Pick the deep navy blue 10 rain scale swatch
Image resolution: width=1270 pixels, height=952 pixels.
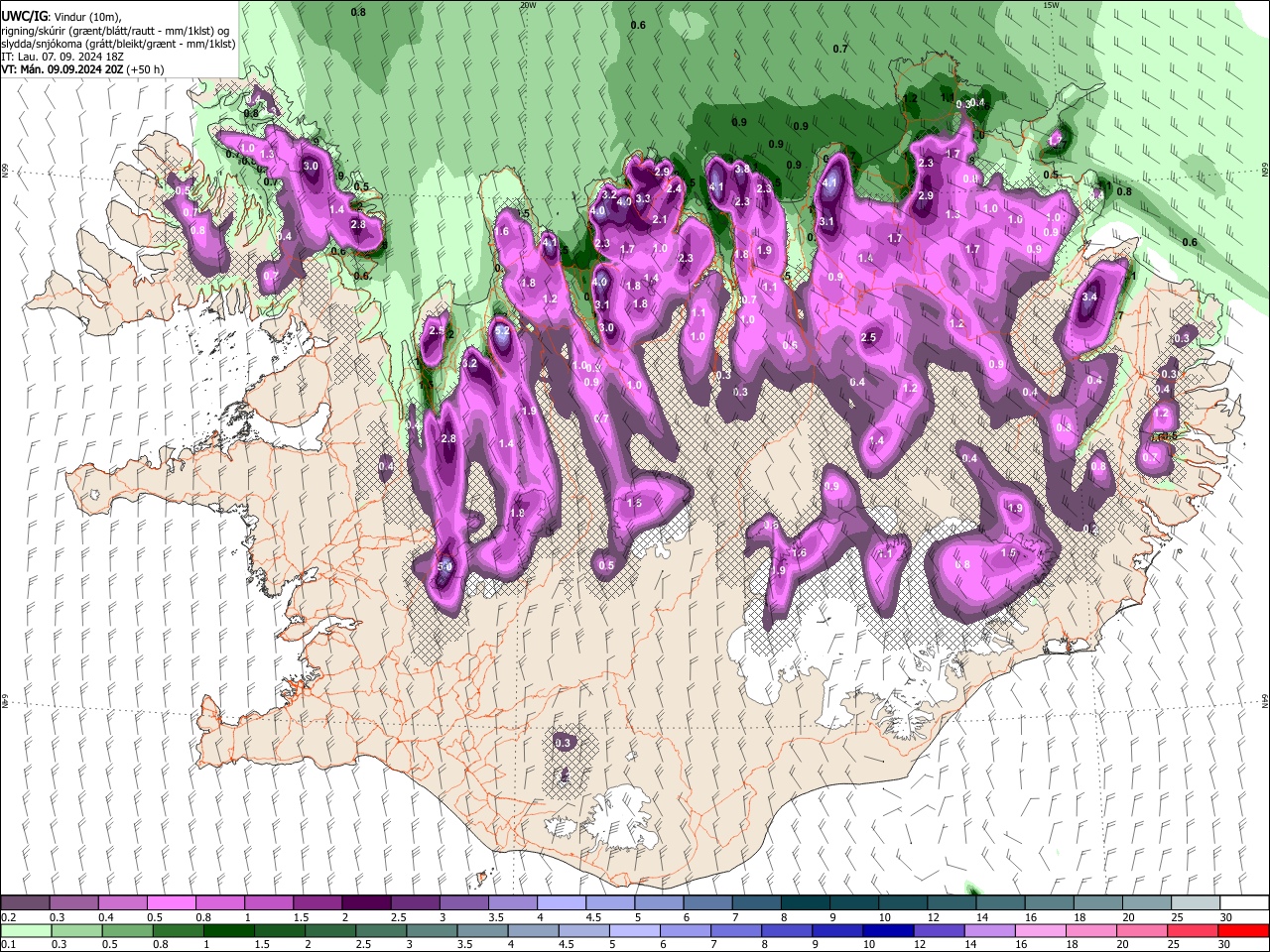(x=887, y=930)
